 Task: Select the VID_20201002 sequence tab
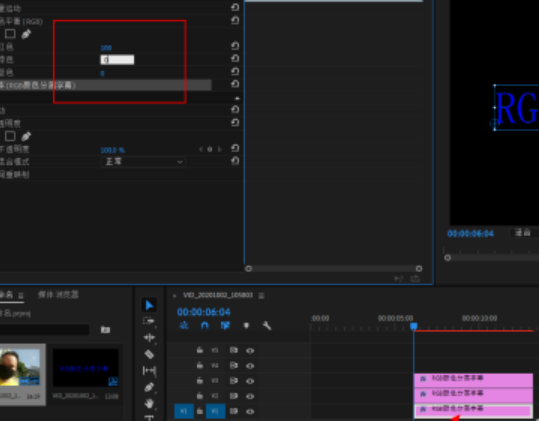pos(218,295)
